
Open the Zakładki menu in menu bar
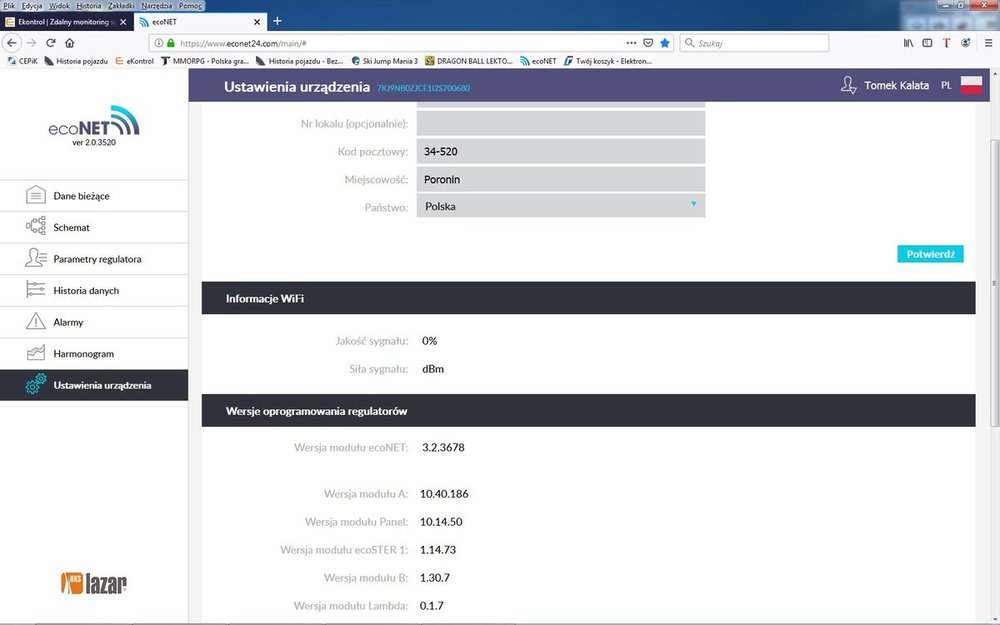[x=120, y=6]
